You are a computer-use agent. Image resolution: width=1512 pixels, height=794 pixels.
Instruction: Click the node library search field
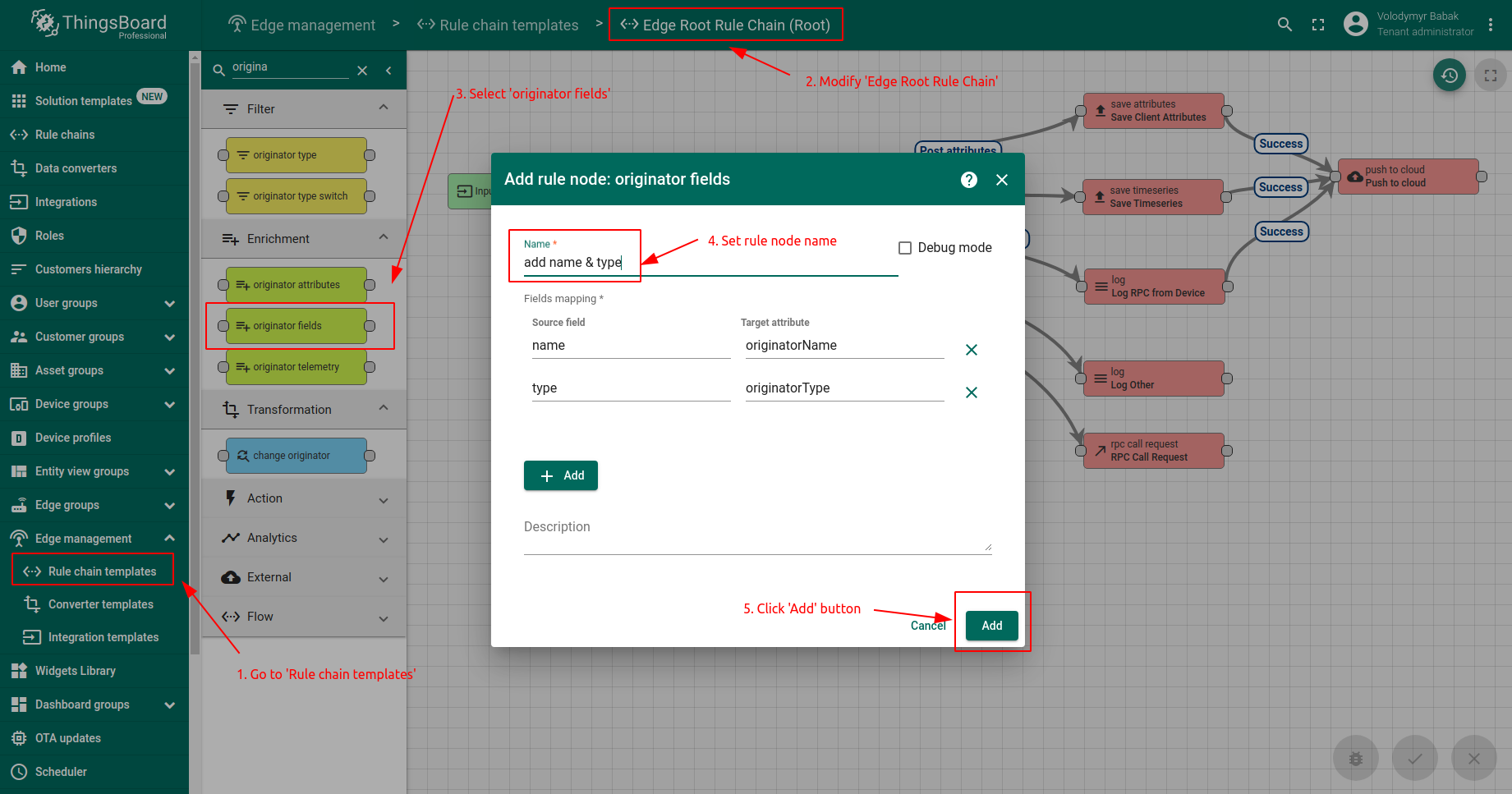290,67
